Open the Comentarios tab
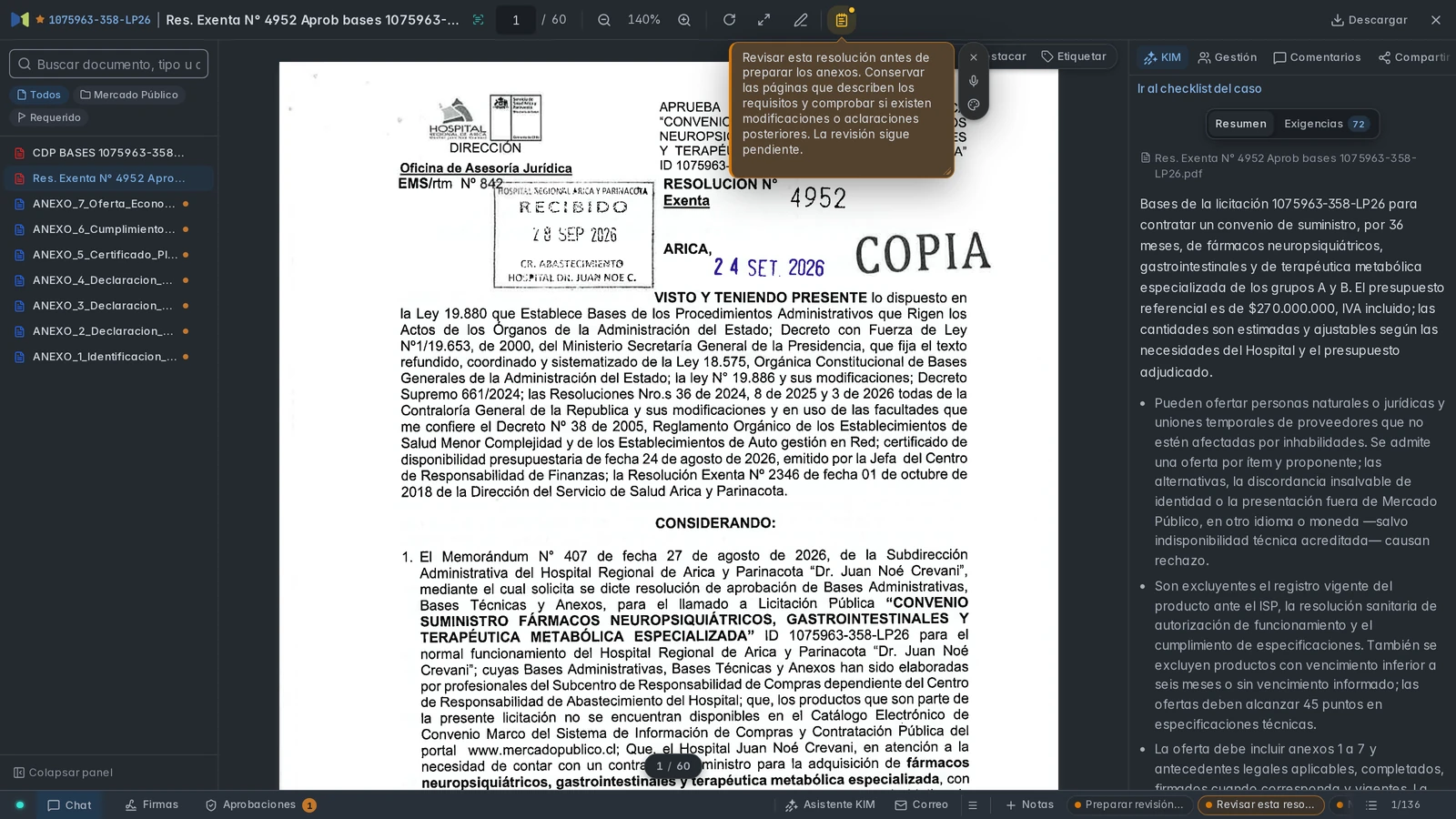 [1317, 57]
